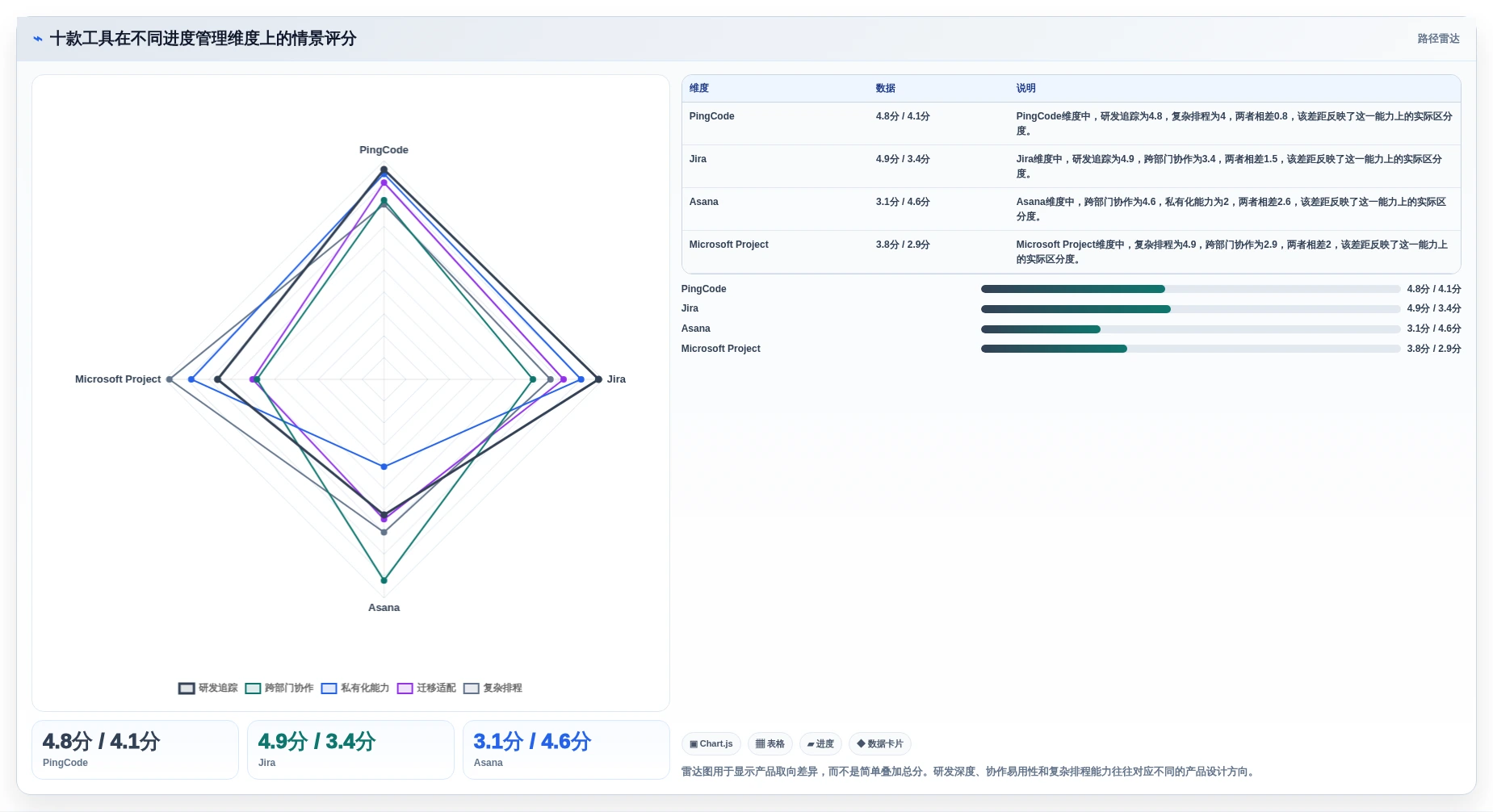Click the Asana row in the table
1493x812 pixels.
pos(1071,209)
